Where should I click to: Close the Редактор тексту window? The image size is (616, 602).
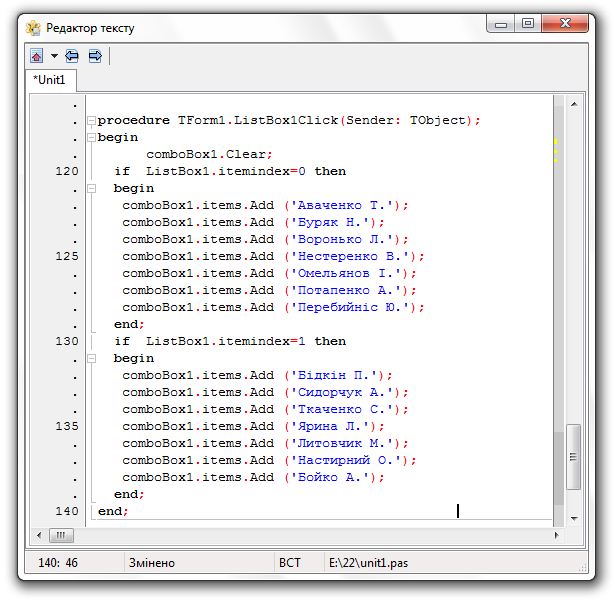tap(565, 24)
